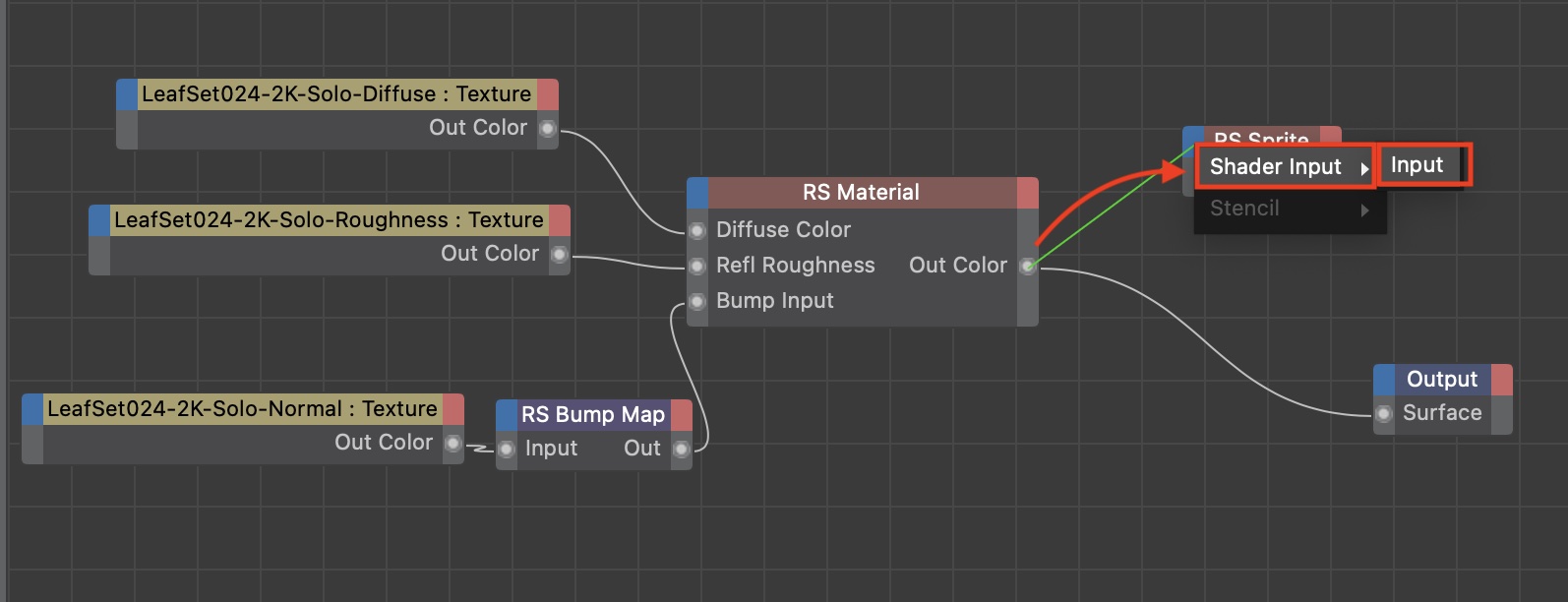1568x602 pixels.
Task: Click the RS Bump Map Input port
Action: click(x=507, y=450)
